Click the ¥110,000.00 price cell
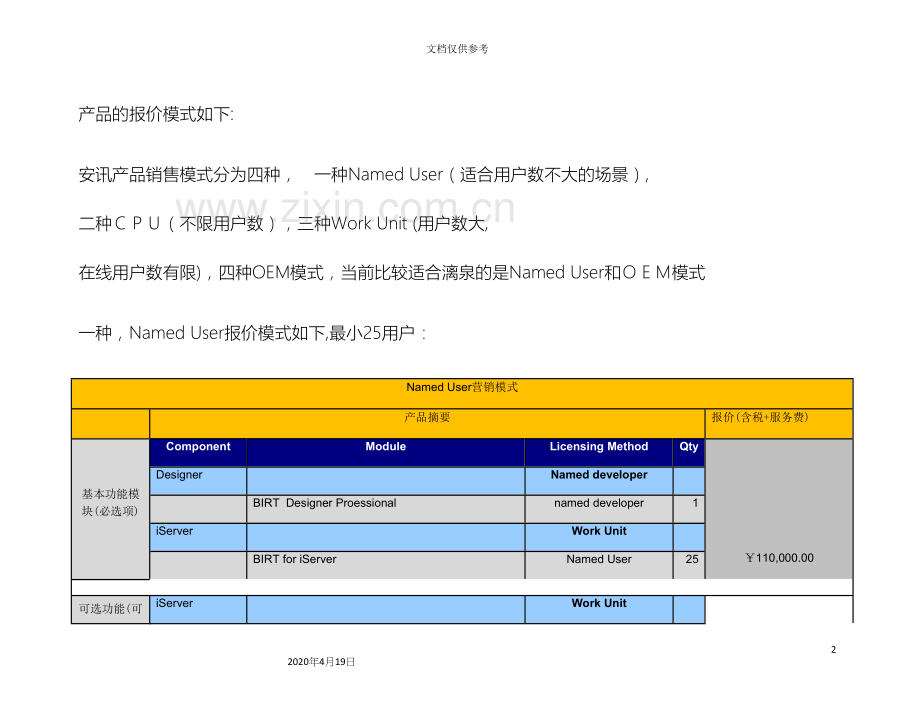 click(780, 558)
